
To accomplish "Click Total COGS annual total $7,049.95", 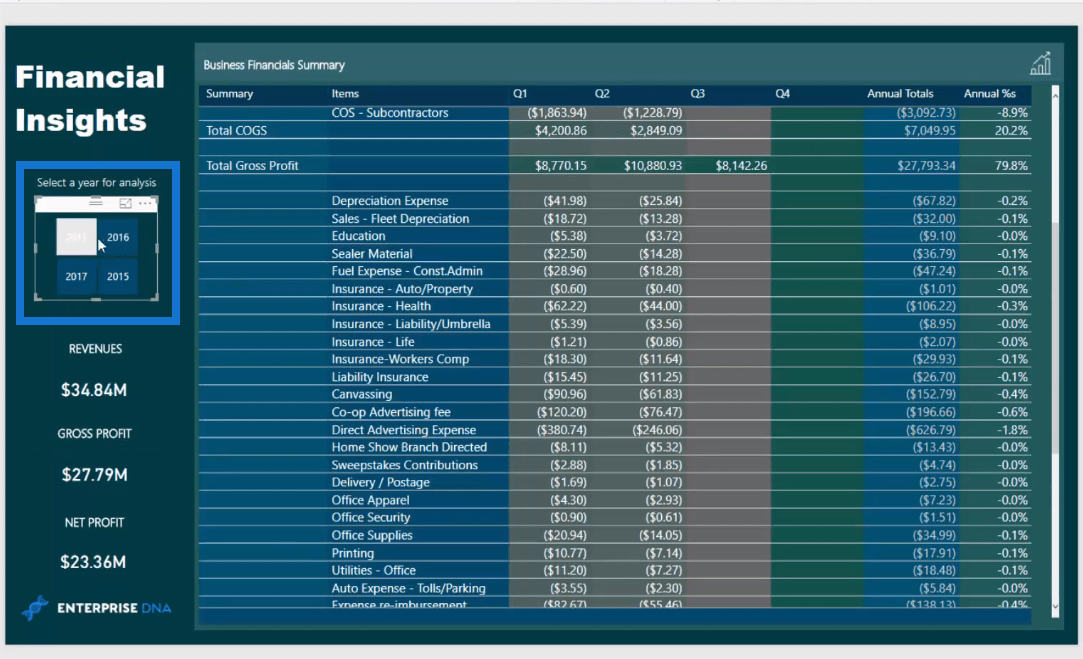I will (930, 131).
